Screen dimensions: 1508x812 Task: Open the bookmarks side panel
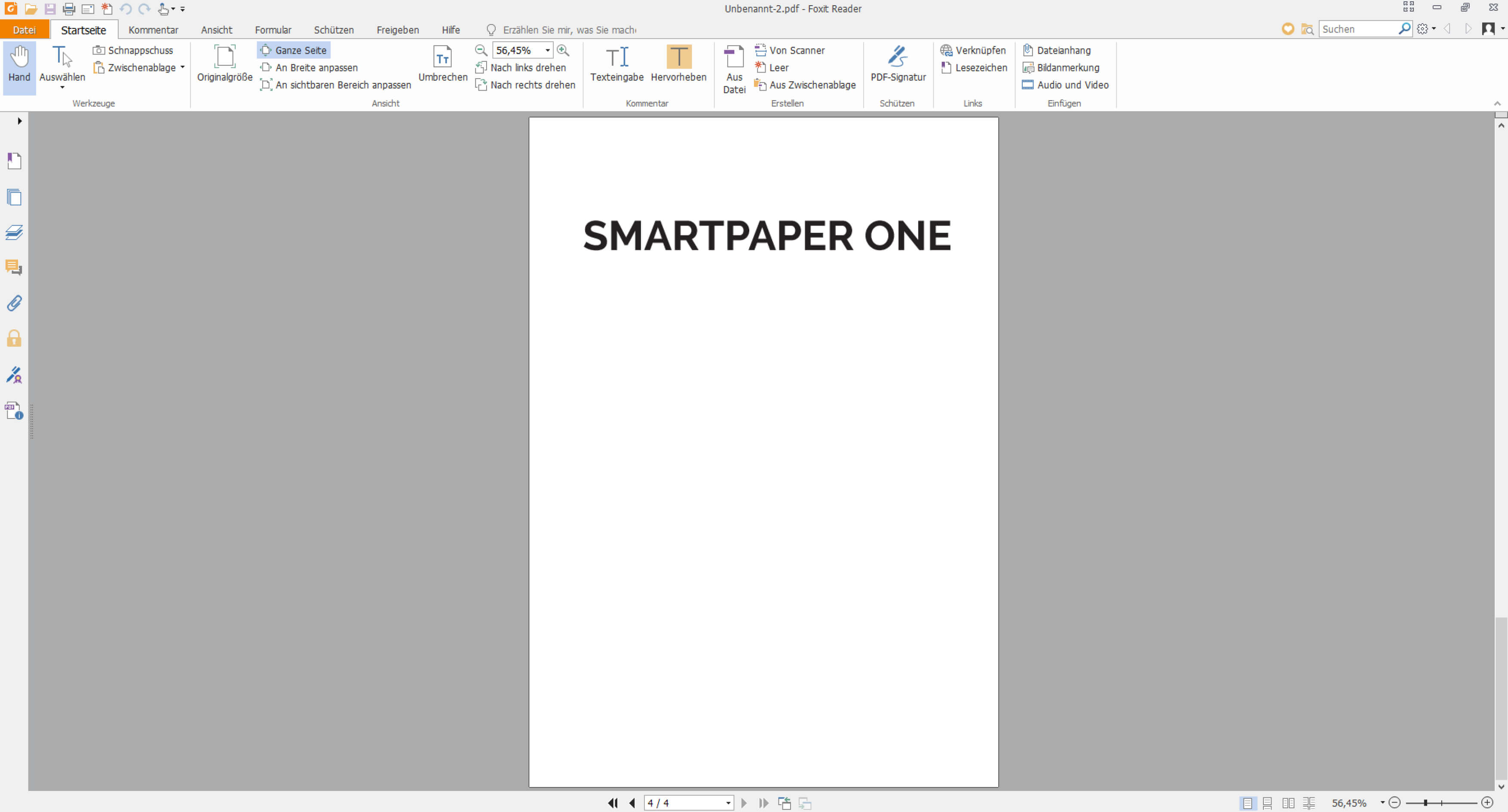[14, 161]
